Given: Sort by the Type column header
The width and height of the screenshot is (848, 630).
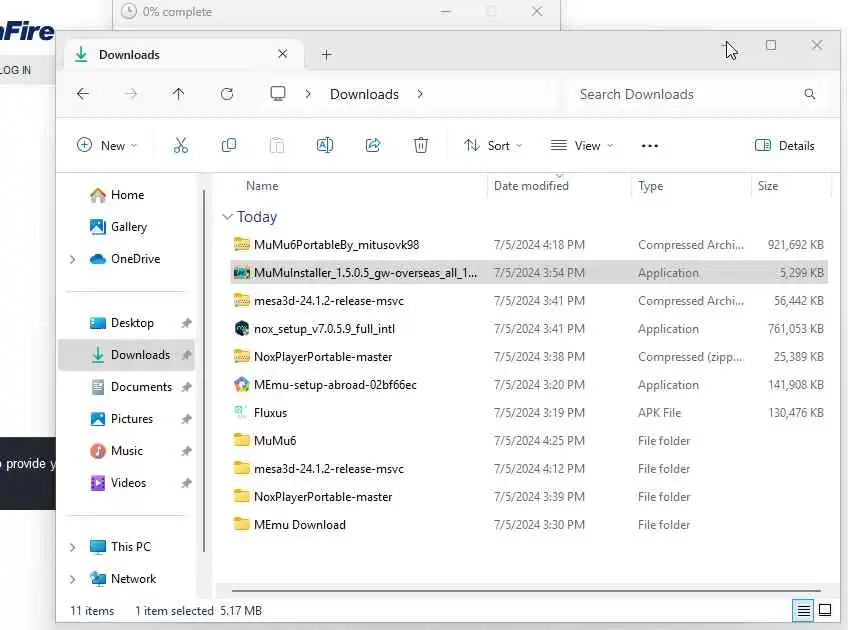Looking at the screenshot, I should (651, 186).
